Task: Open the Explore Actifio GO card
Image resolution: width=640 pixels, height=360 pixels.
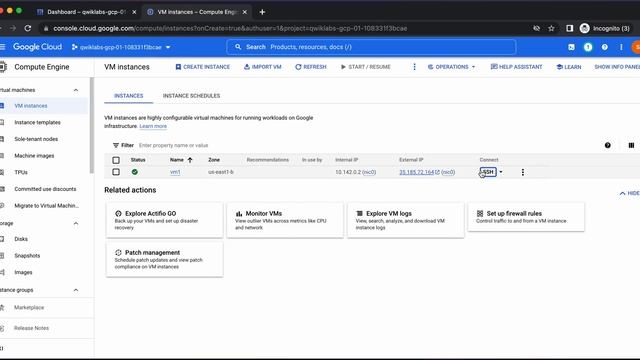Action: (x=164, y=220)
